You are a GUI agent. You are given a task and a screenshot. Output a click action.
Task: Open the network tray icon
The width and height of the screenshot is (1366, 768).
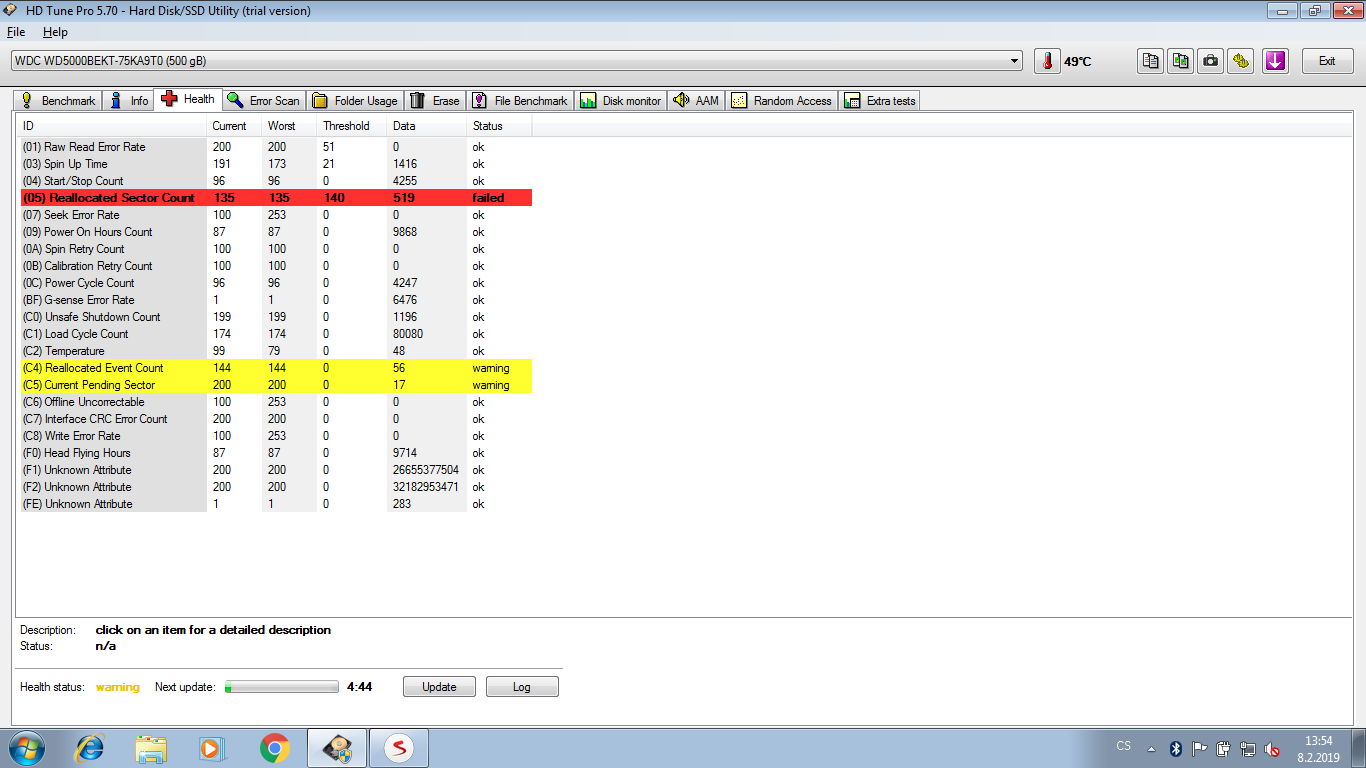click(x=1248, y=748)
